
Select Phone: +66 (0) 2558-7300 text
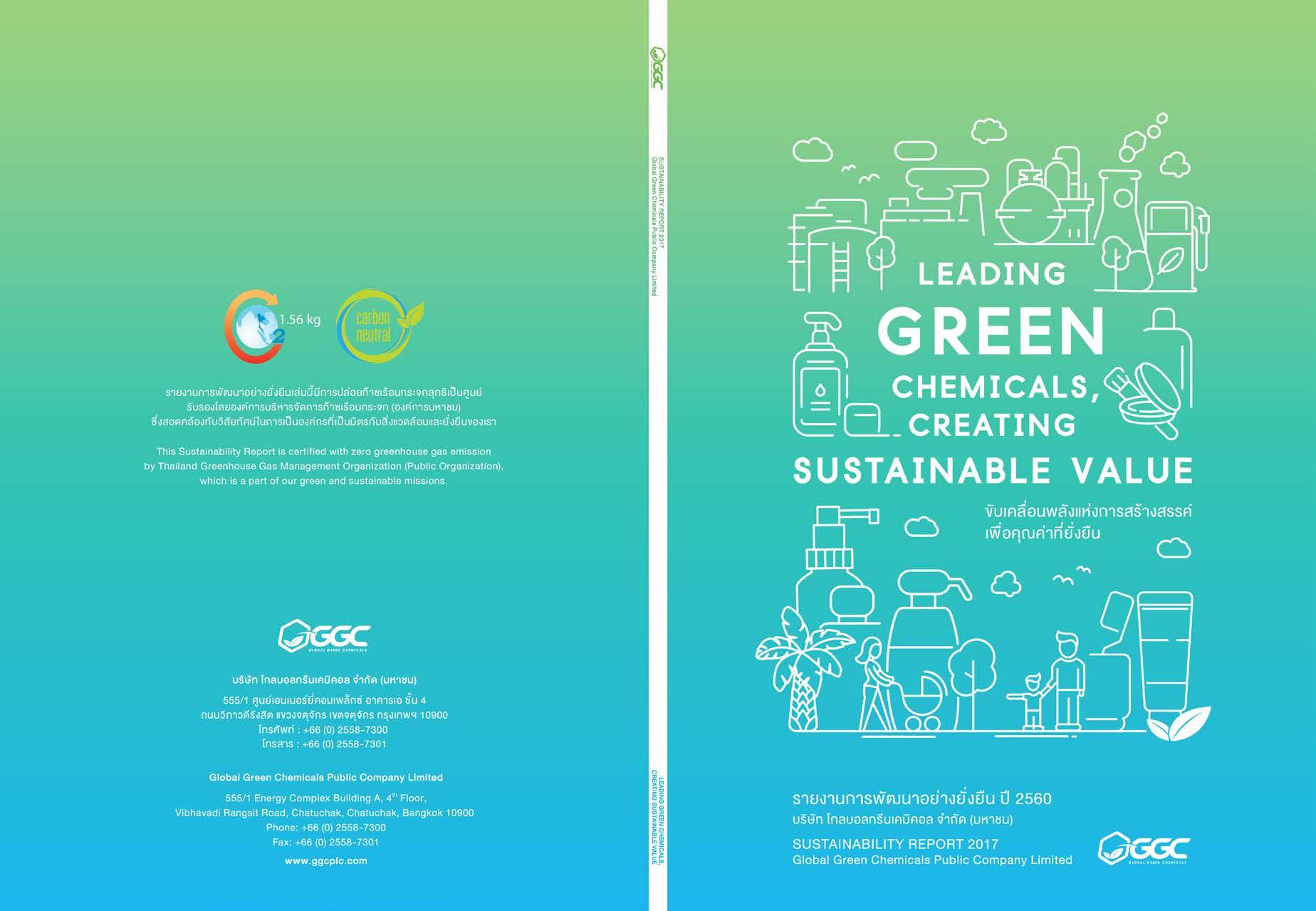click(325, 828)
